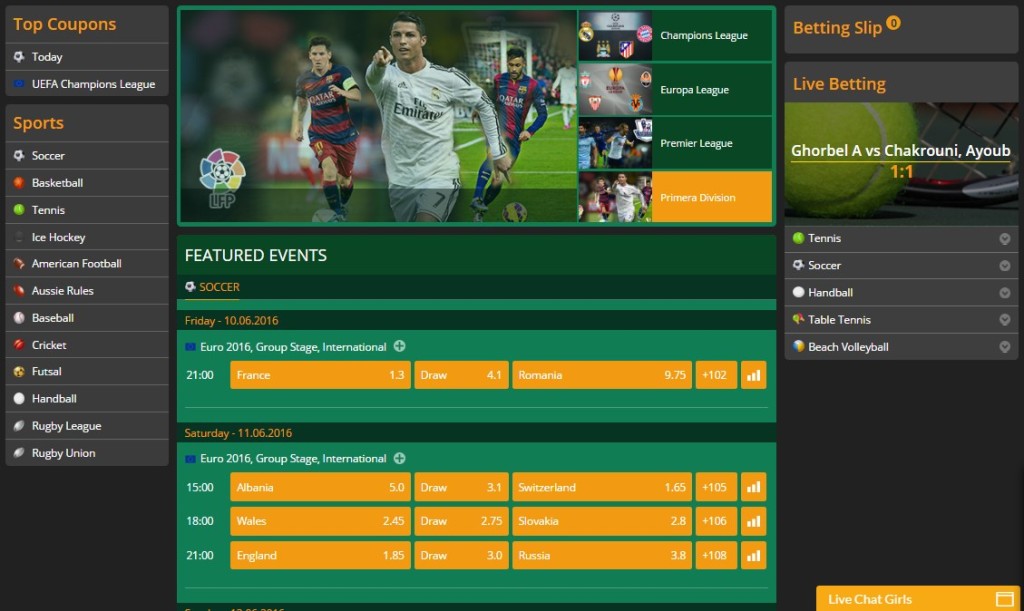The width and height of the screenshot is (1024, 611).
Task: Bet on Romania at odds 9.75
Action: pos(602,375)
